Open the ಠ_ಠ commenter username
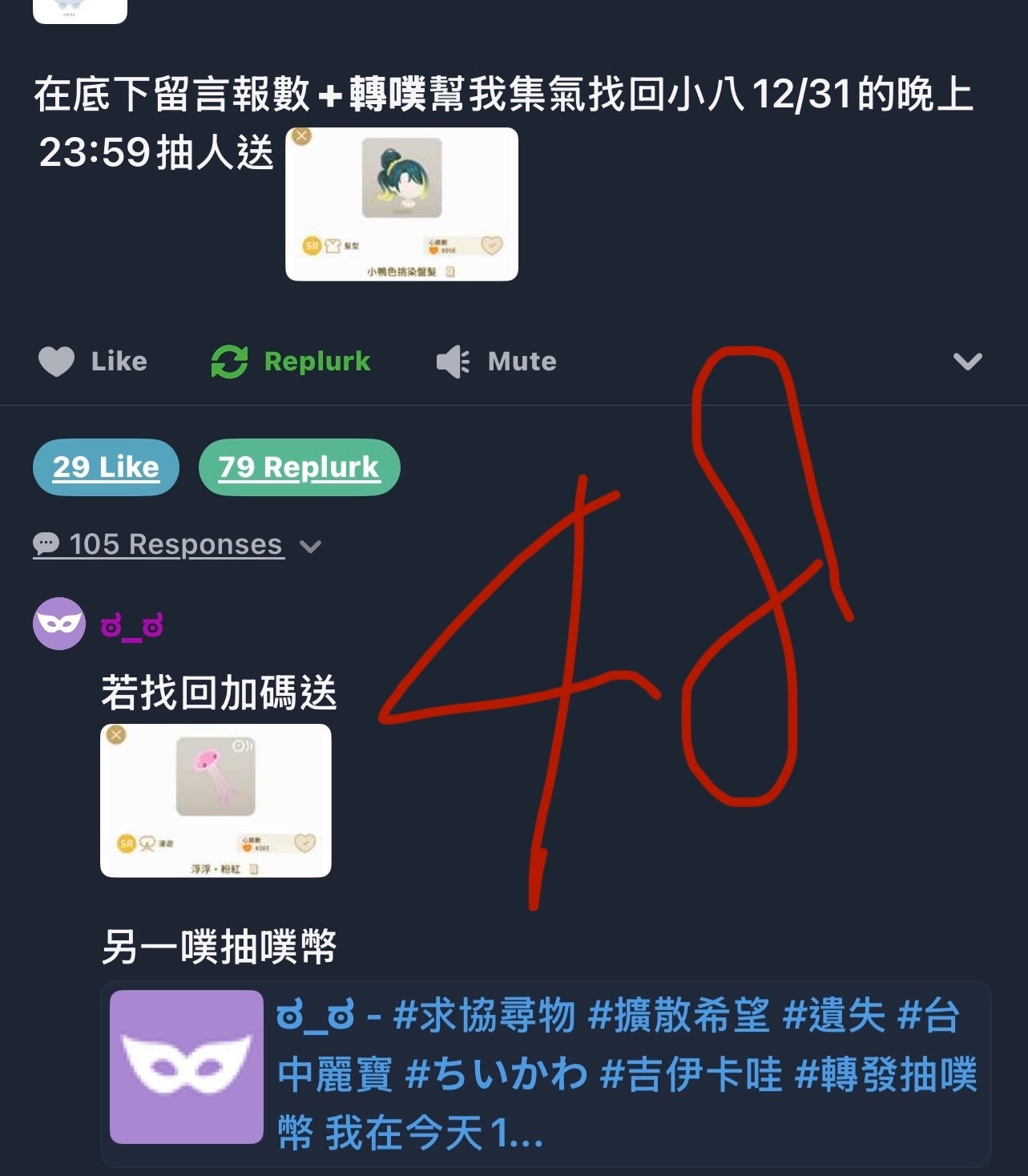Screen dimensions: 1028x1176 132,625
